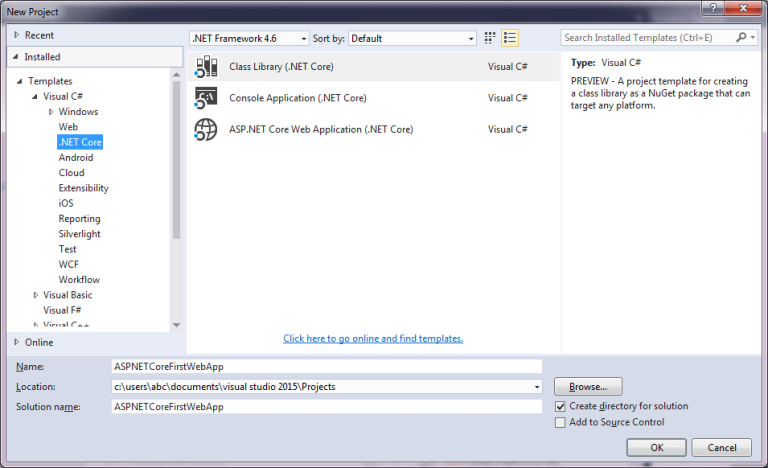768x468 pixels.
Task: Open the Location path dropdown arrow
Action: point(537,387)
